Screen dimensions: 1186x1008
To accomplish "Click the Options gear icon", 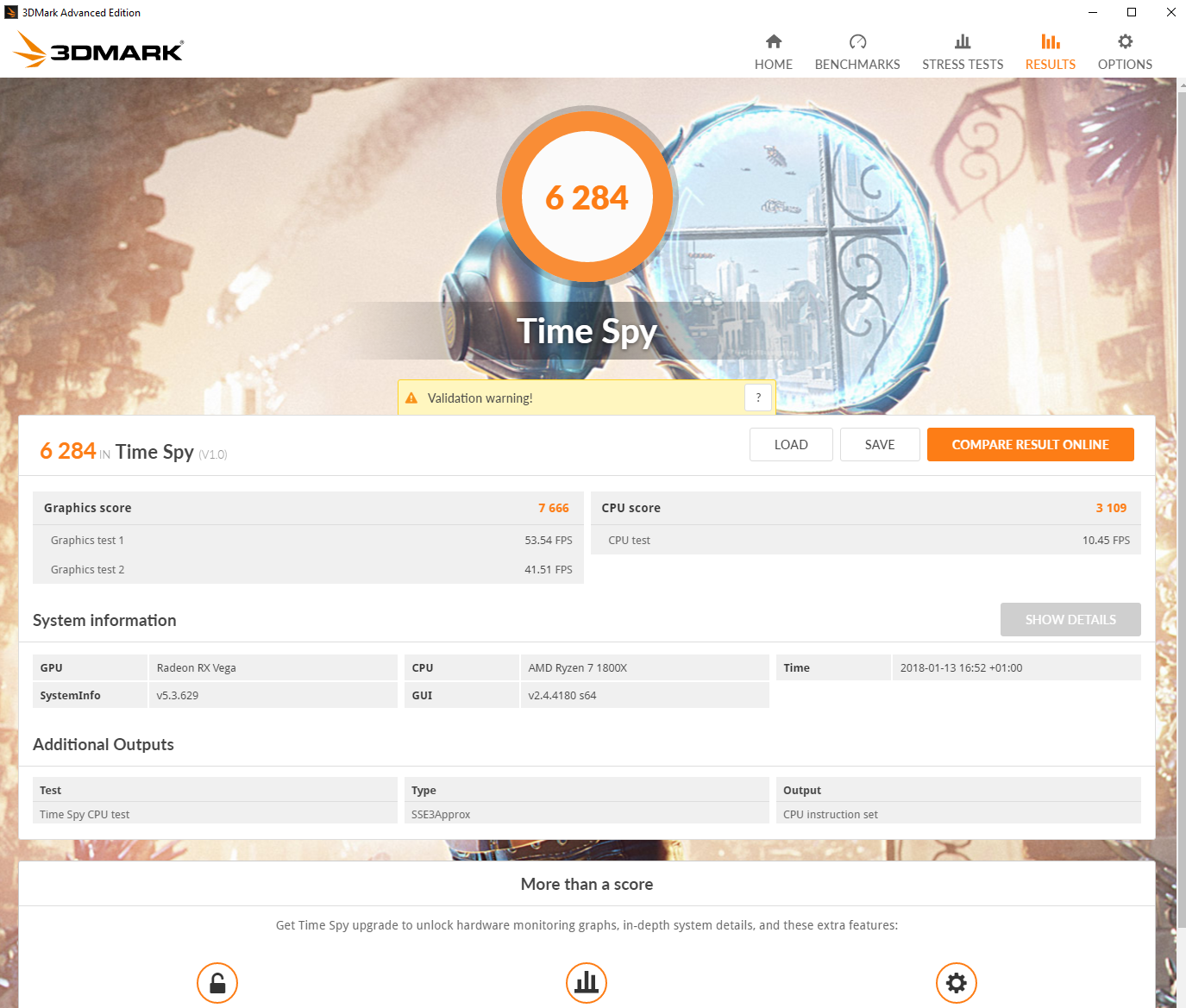I will [1125, 41].
